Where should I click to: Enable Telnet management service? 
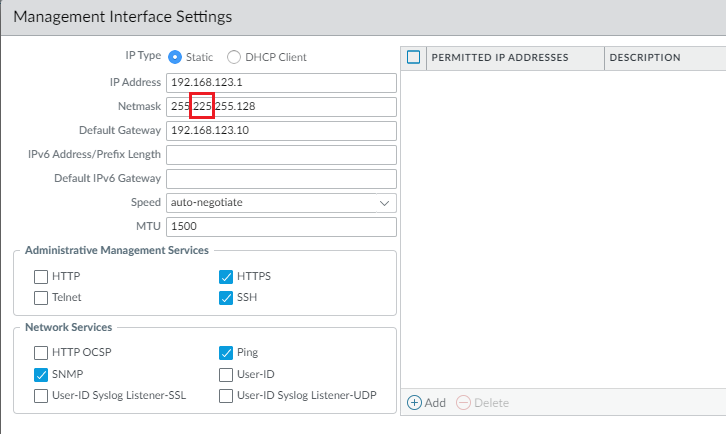(41, 297)
